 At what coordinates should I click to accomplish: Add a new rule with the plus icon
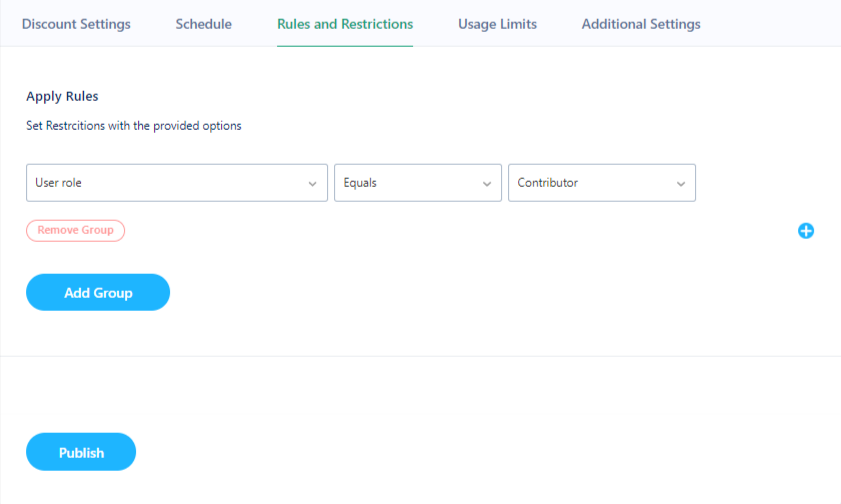806,231
